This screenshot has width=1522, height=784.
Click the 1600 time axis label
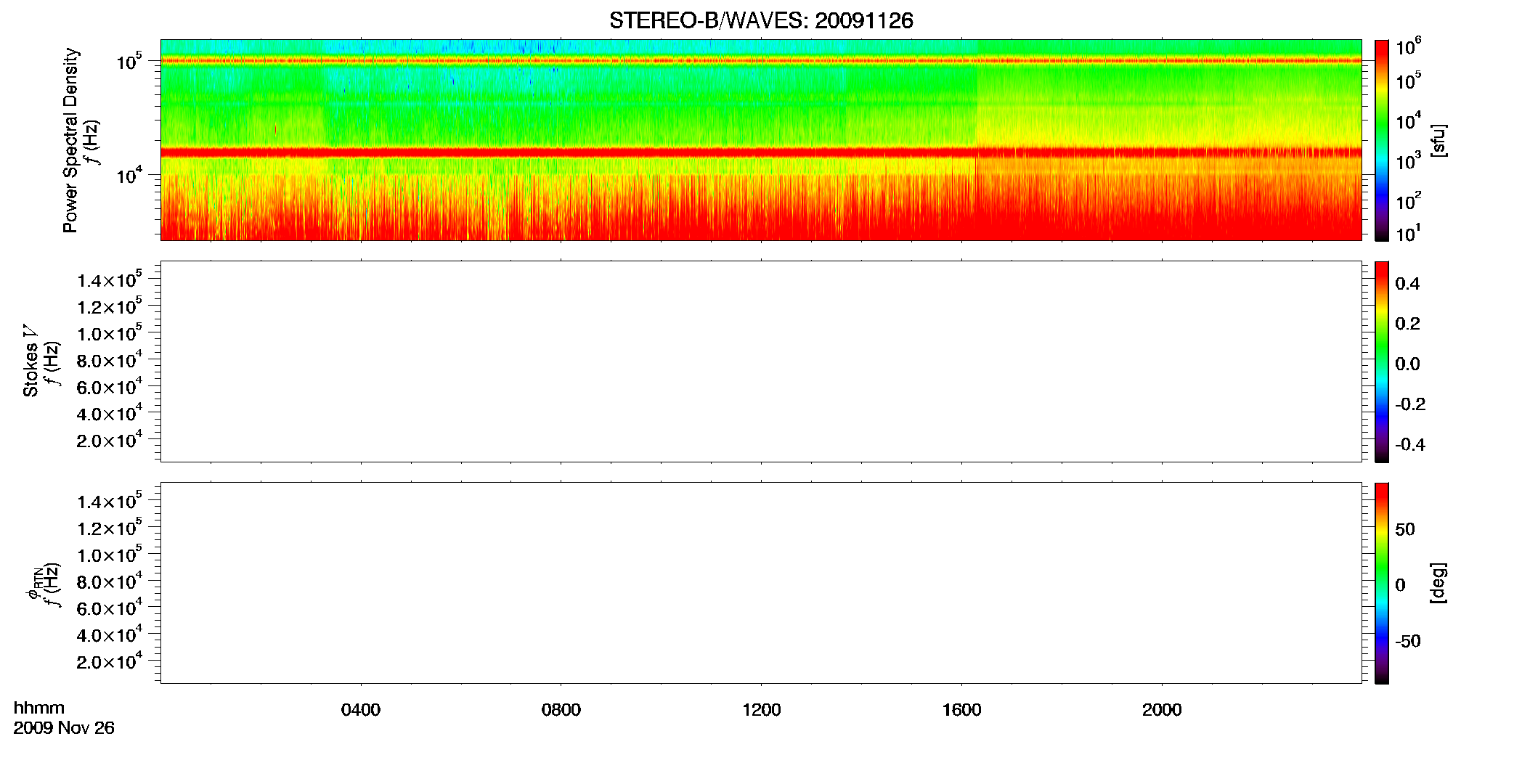click(x=962, y=710)
